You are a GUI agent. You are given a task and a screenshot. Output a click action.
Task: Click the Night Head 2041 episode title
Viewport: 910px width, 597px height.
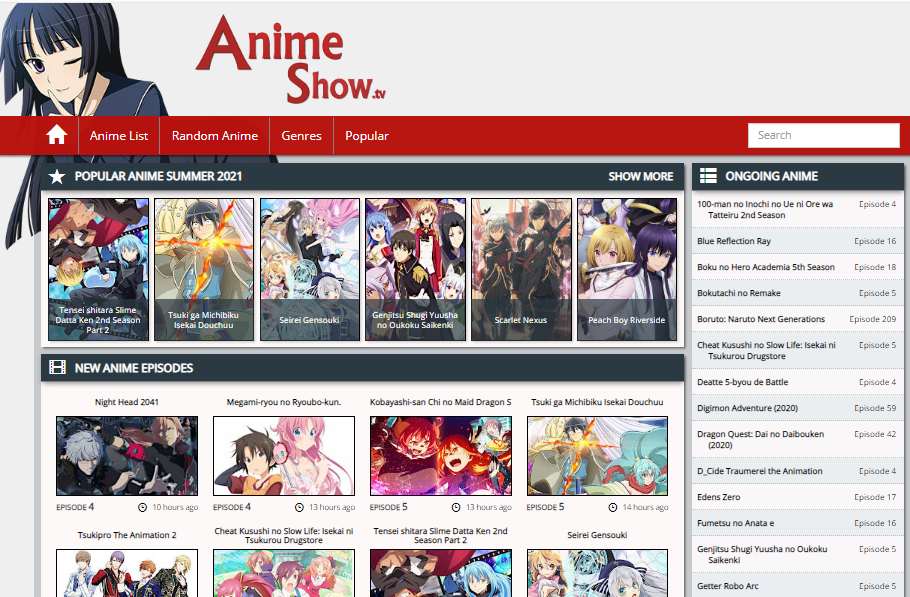click(x=127, y=401)
